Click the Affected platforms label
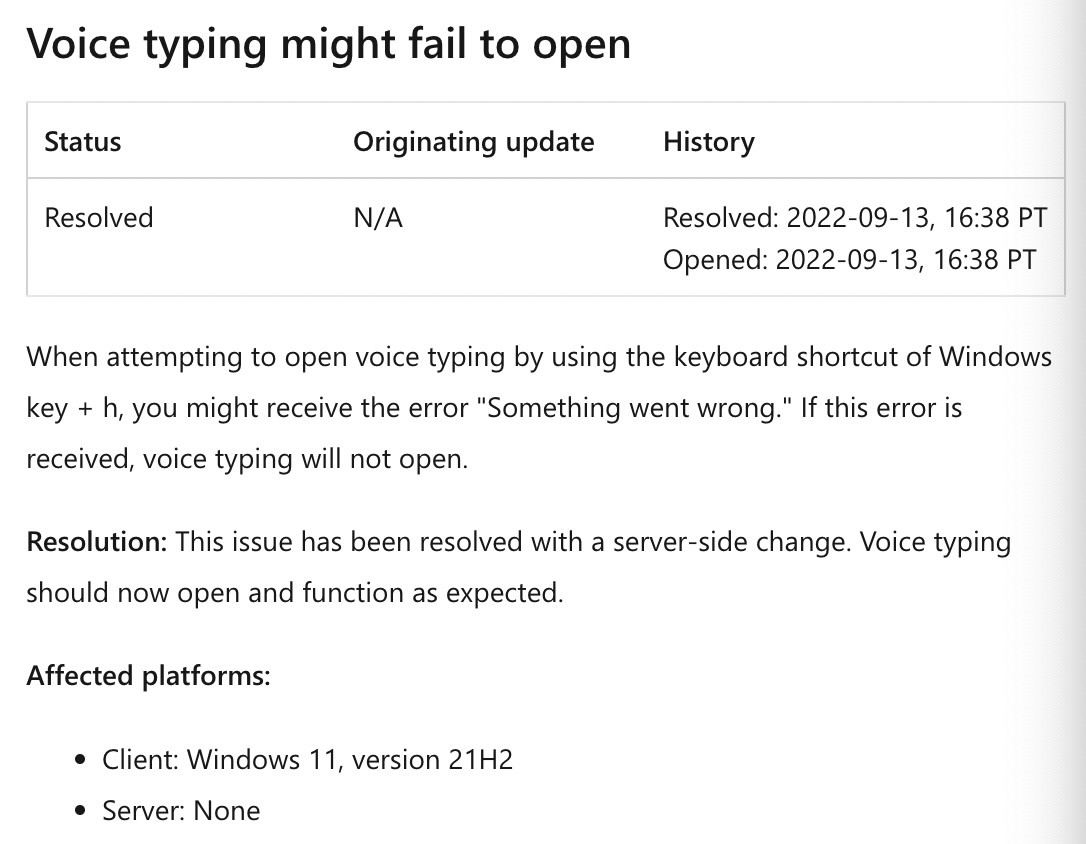 click(148, 676)
